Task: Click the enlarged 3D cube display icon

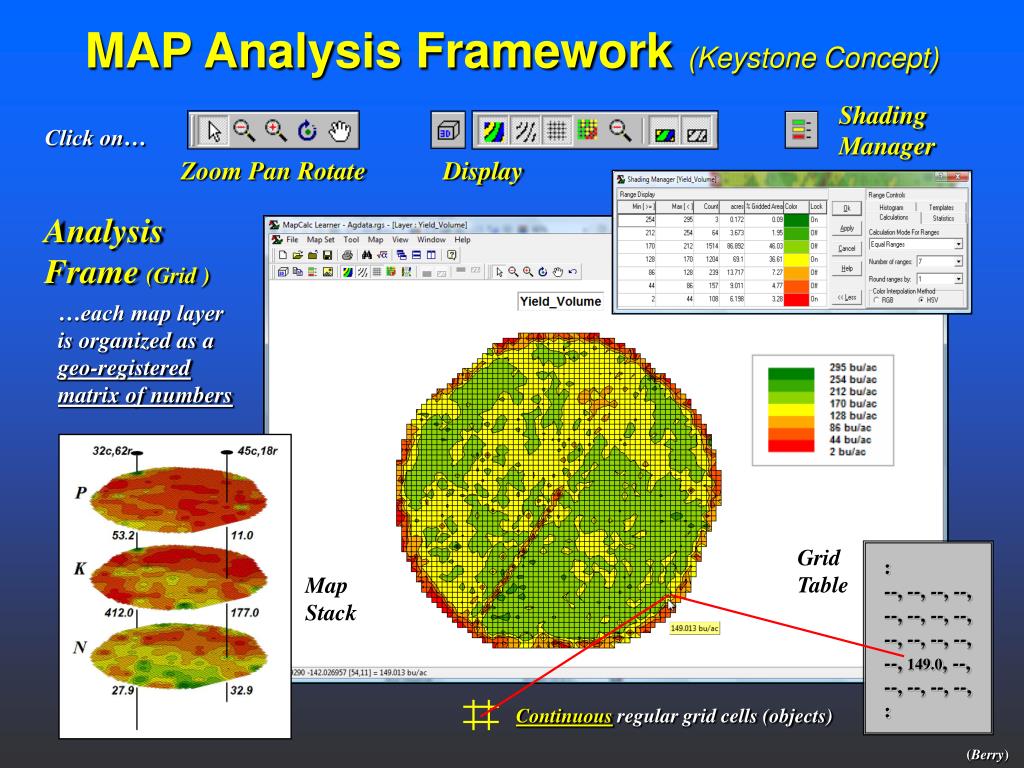Action: [x=448, y=131]
